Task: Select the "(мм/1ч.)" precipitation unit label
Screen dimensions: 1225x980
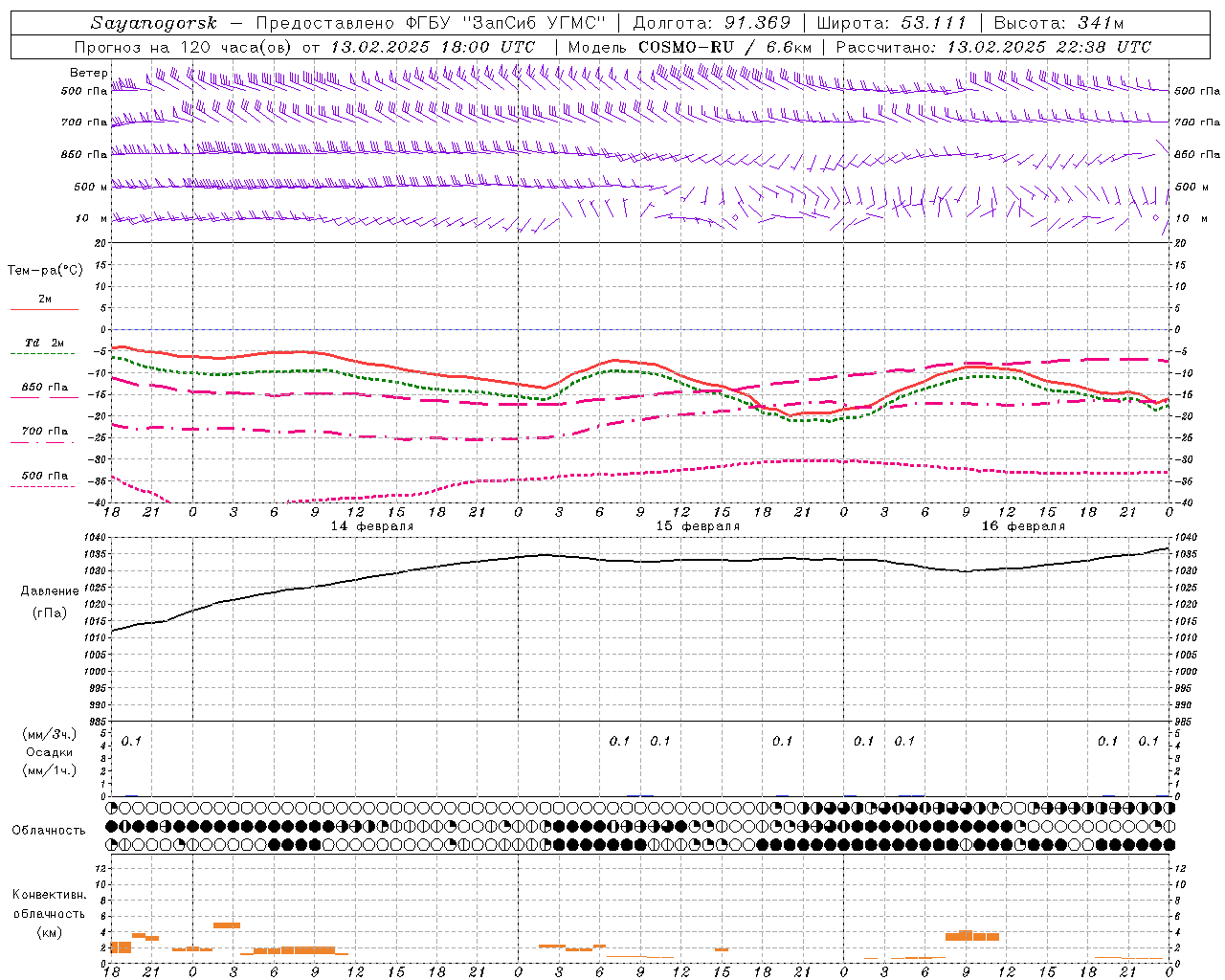Action: click(x=50, y=770)
